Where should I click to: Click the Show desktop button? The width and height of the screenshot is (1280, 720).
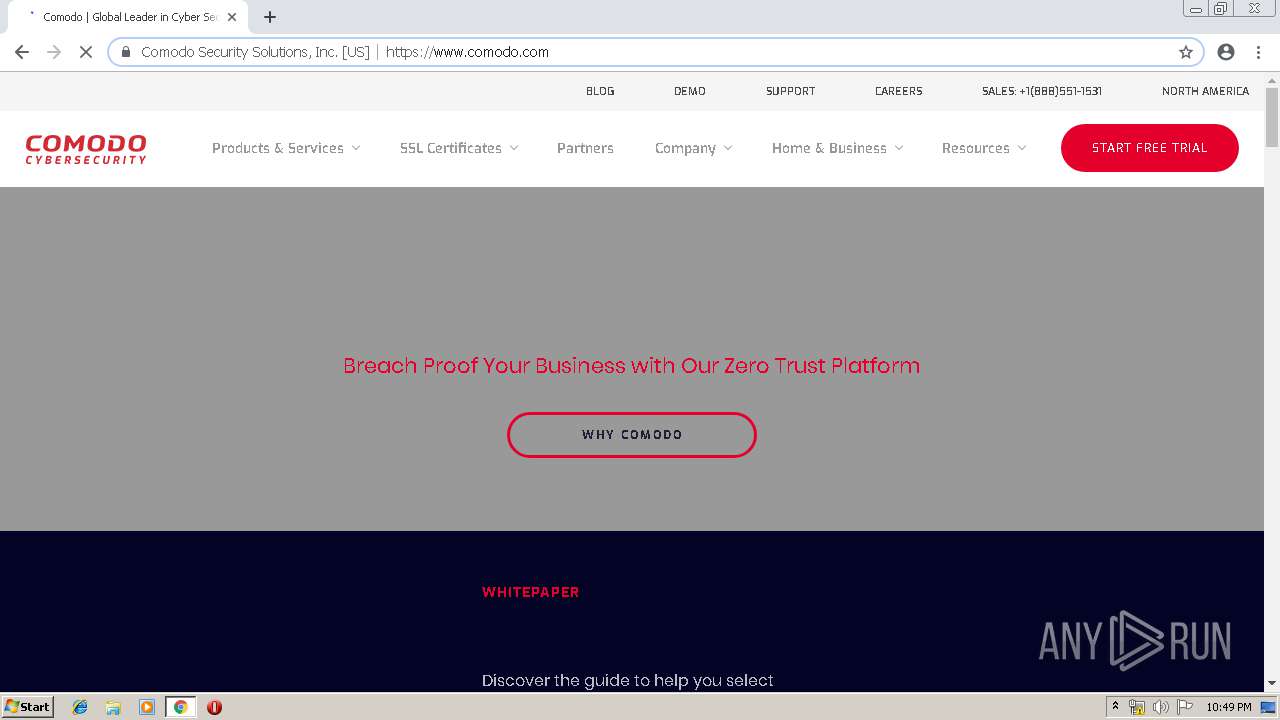[1269, 707]
